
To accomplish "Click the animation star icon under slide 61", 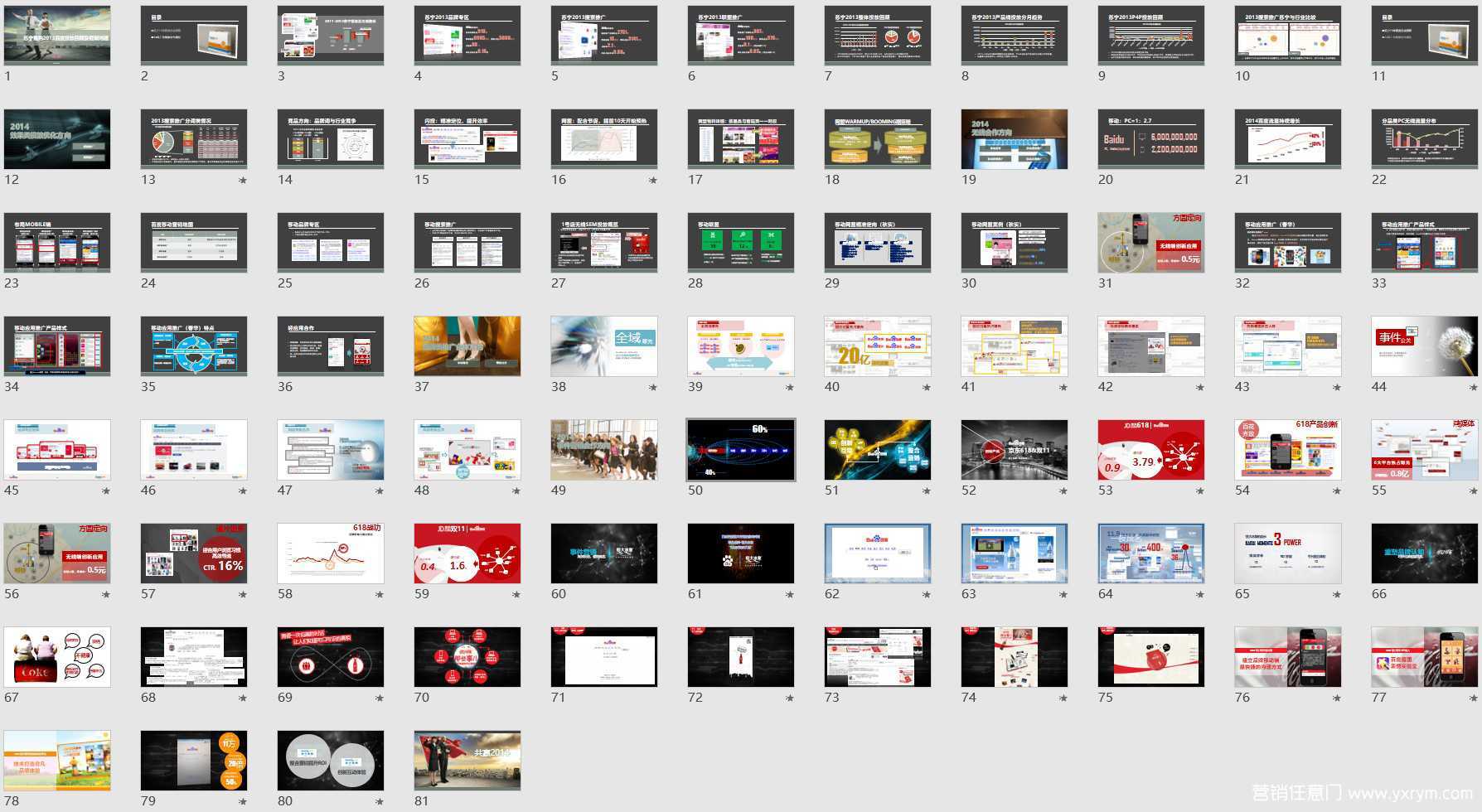I will [x=790, y=595].
